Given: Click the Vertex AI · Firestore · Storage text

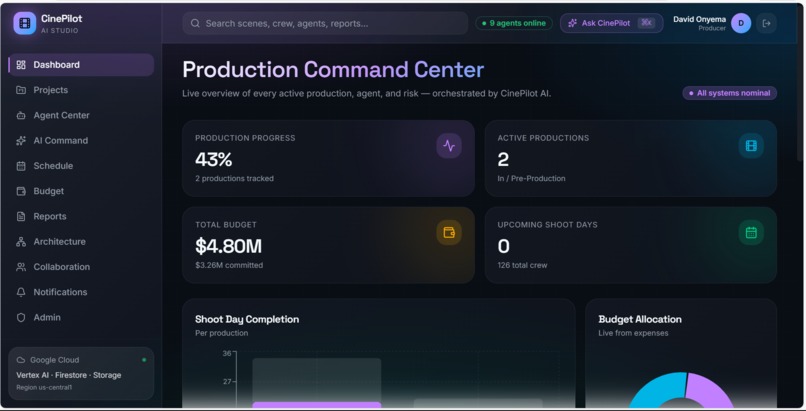Looking at the screenshot, I should (69, 375).
